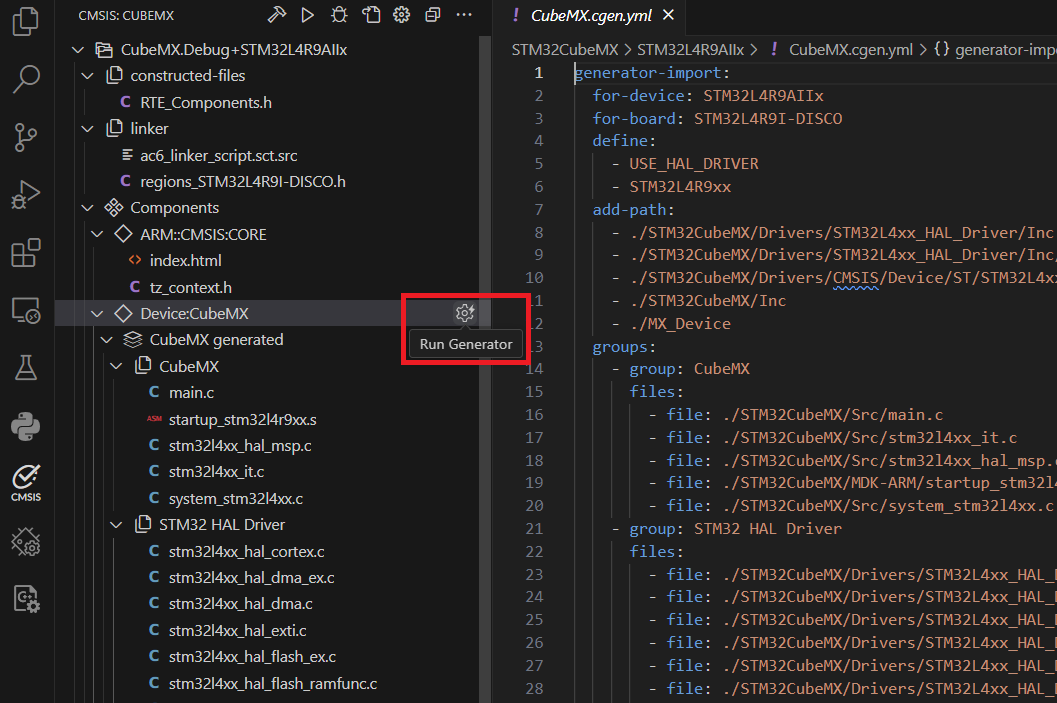Open system_stm32l4xx.c file
The image size is (1057, 703).
[236, 499]
